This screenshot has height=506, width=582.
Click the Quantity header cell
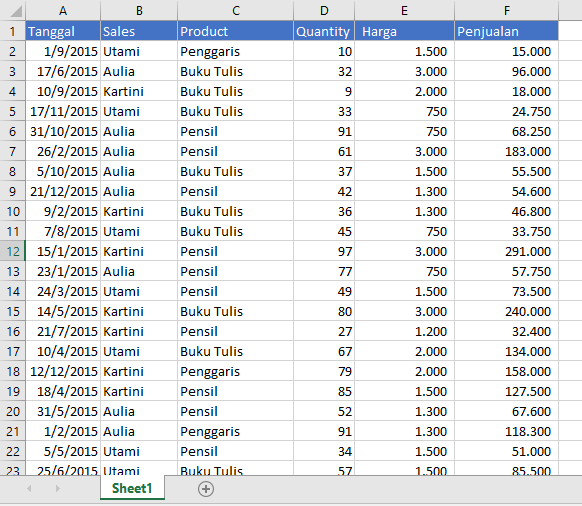(x=324, y=31)
